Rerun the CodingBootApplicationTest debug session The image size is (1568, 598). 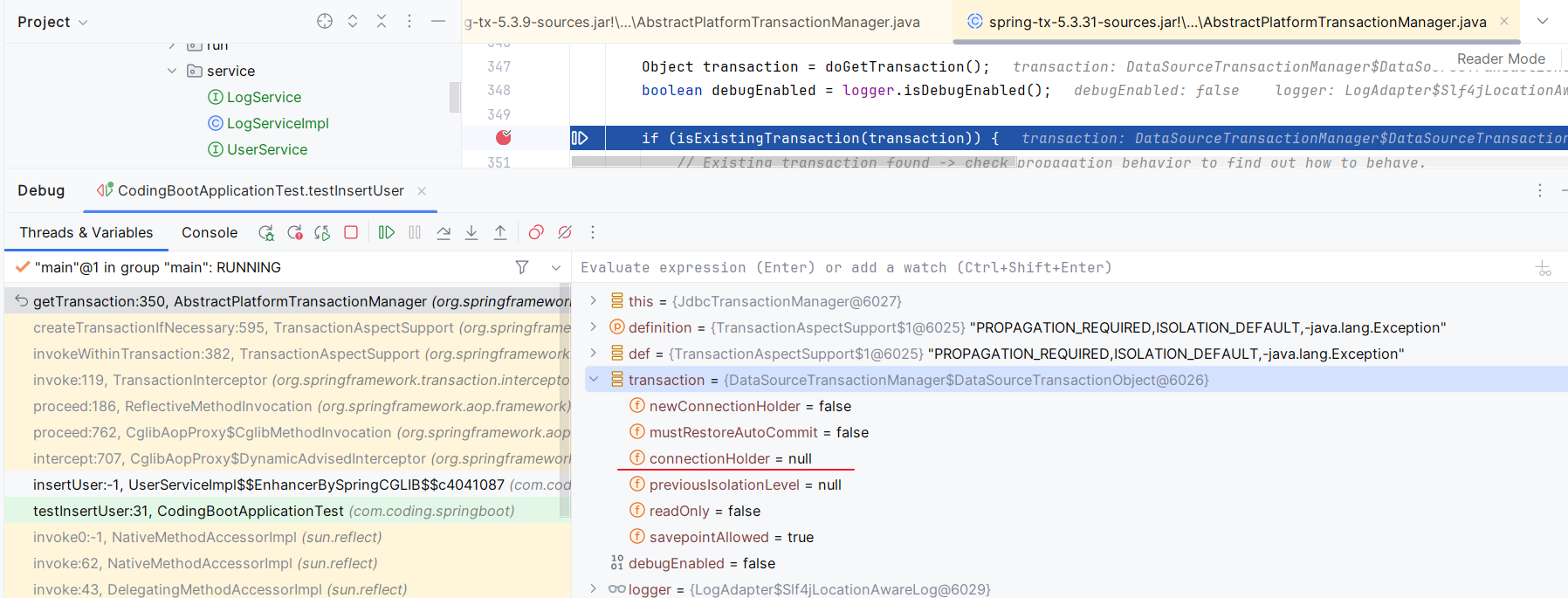(266, 232)
